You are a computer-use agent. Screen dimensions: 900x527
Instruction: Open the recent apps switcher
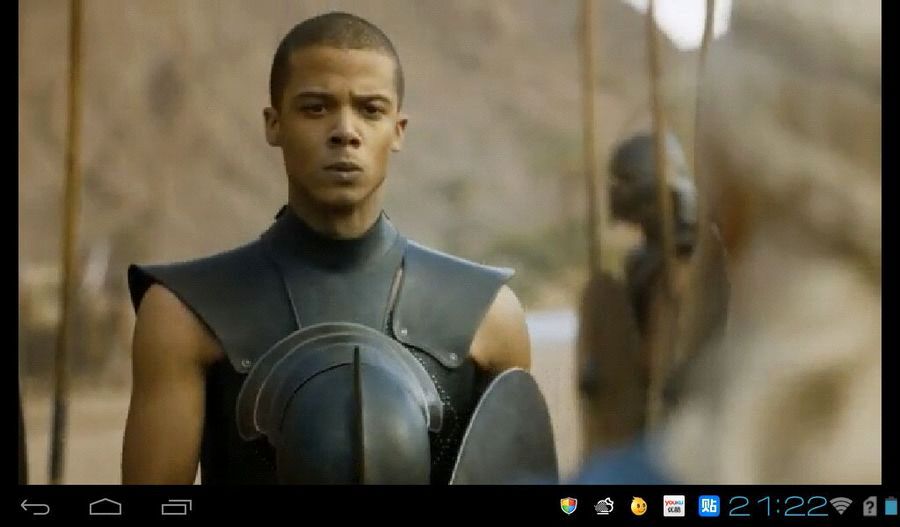[x=176, y=506]
